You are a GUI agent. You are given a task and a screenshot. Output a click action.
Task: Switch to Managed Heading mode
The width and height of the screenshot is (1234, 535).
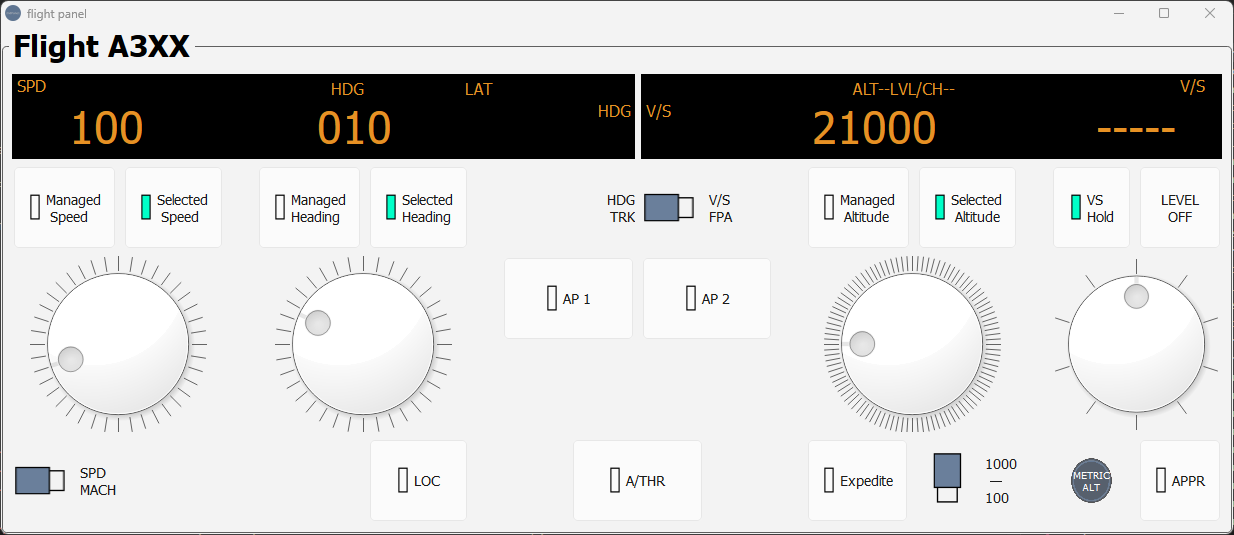pos(309,207)
